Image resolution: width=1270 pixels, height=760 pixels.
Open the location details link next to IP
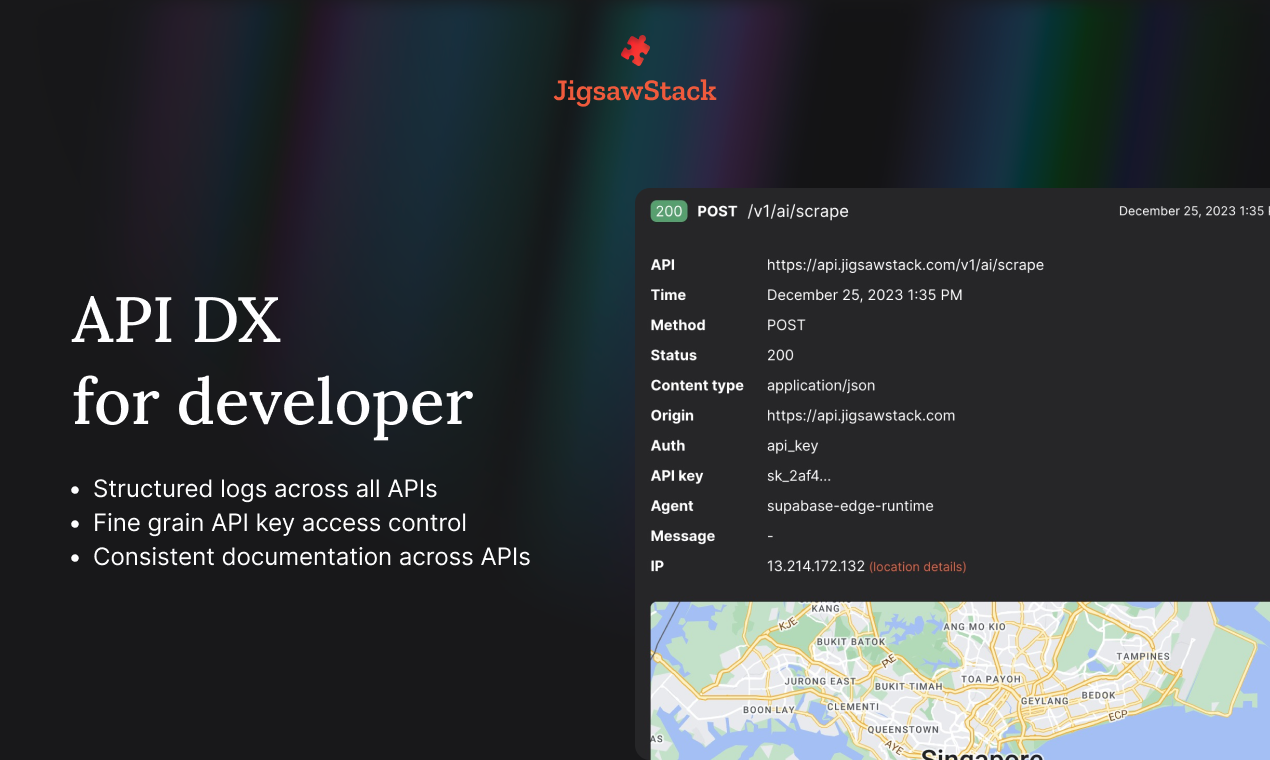point(917,567)
